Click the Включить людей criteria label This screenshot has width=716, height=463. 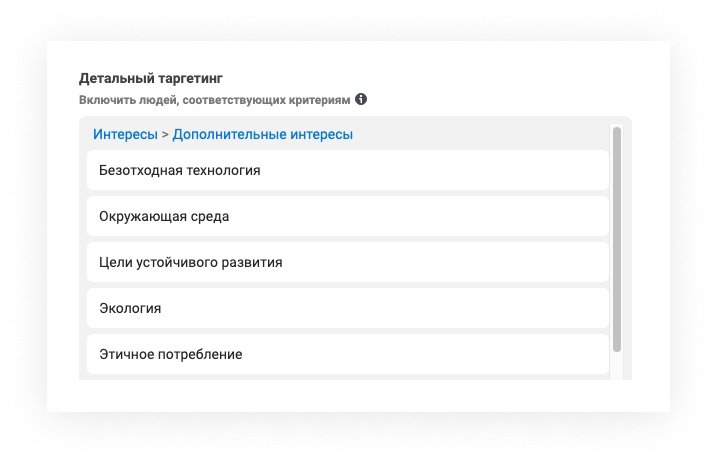pos(214,100)
